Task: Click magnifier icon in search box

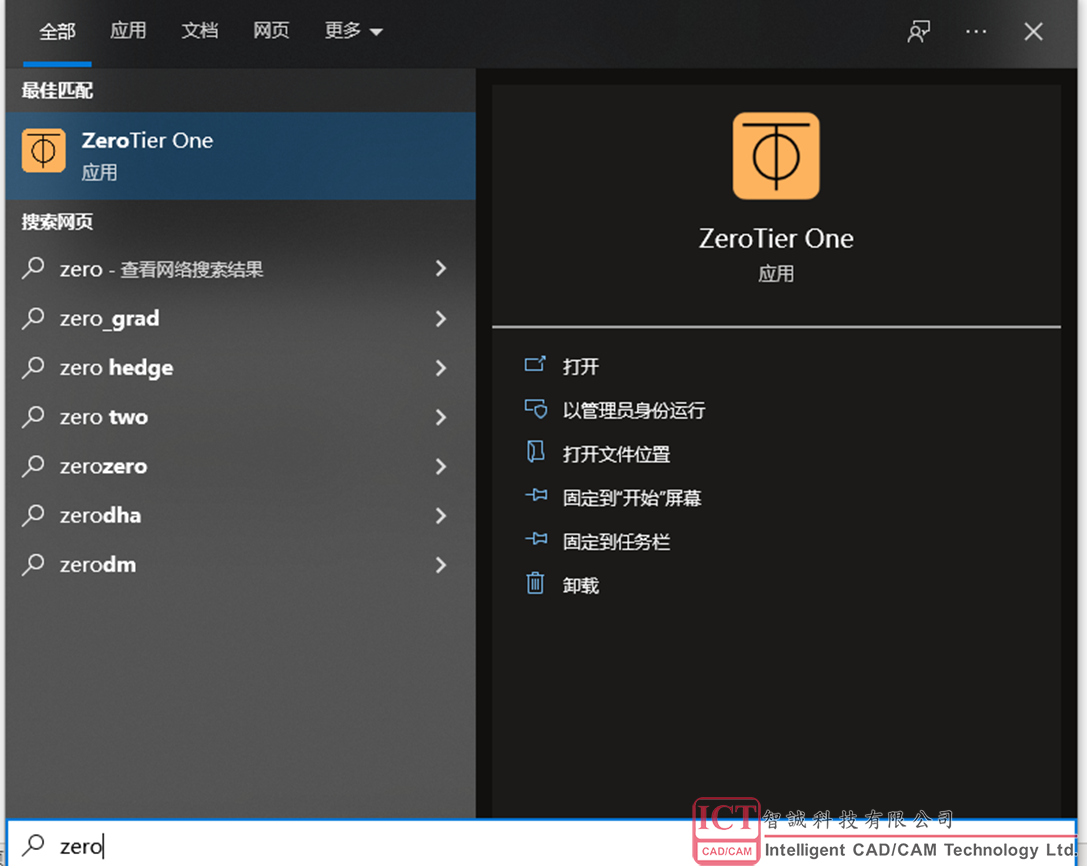Action: (x=33, y=845)
